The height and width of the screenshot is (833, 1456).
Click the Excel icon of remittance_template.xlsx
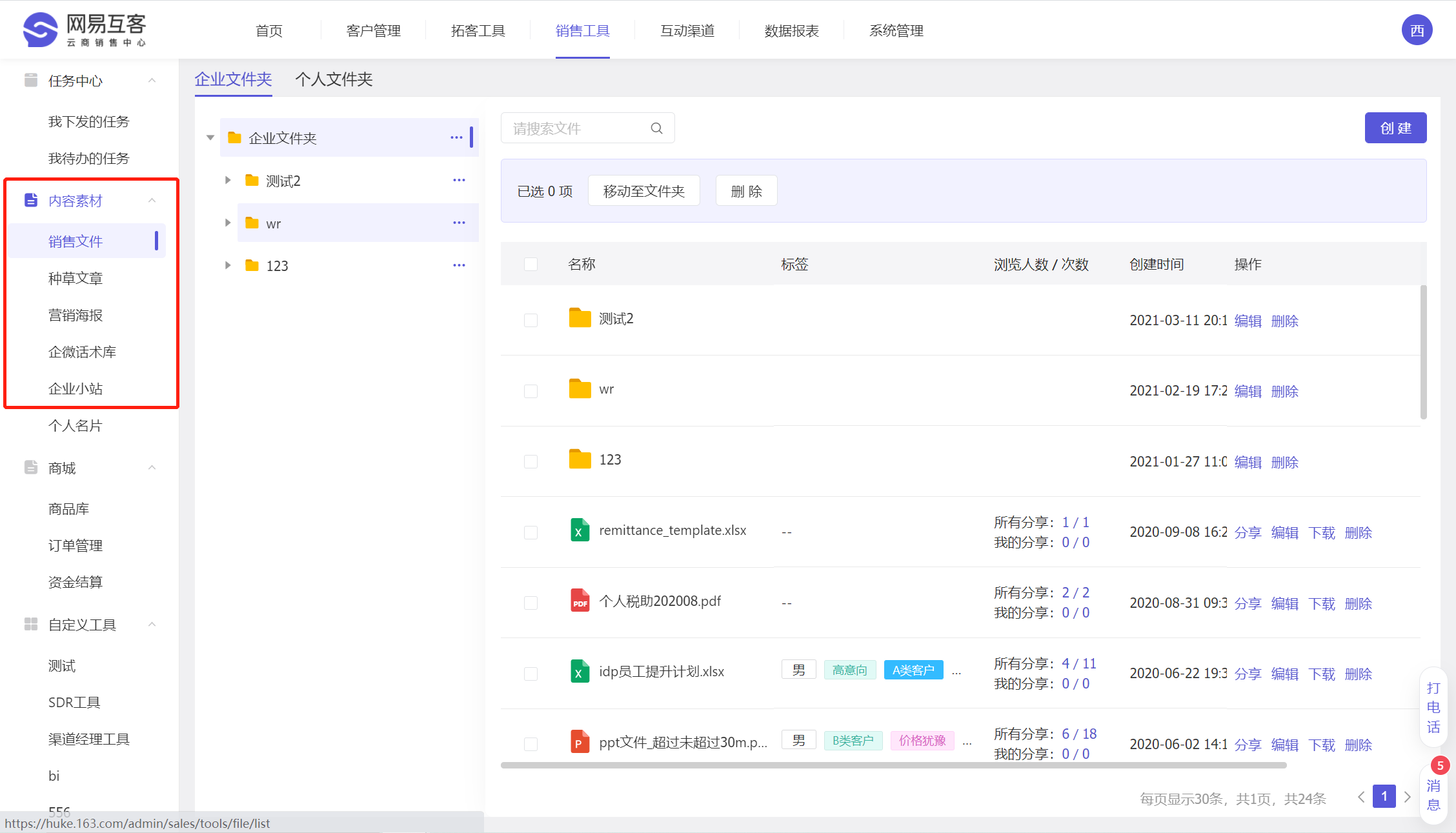coord(580,530)
